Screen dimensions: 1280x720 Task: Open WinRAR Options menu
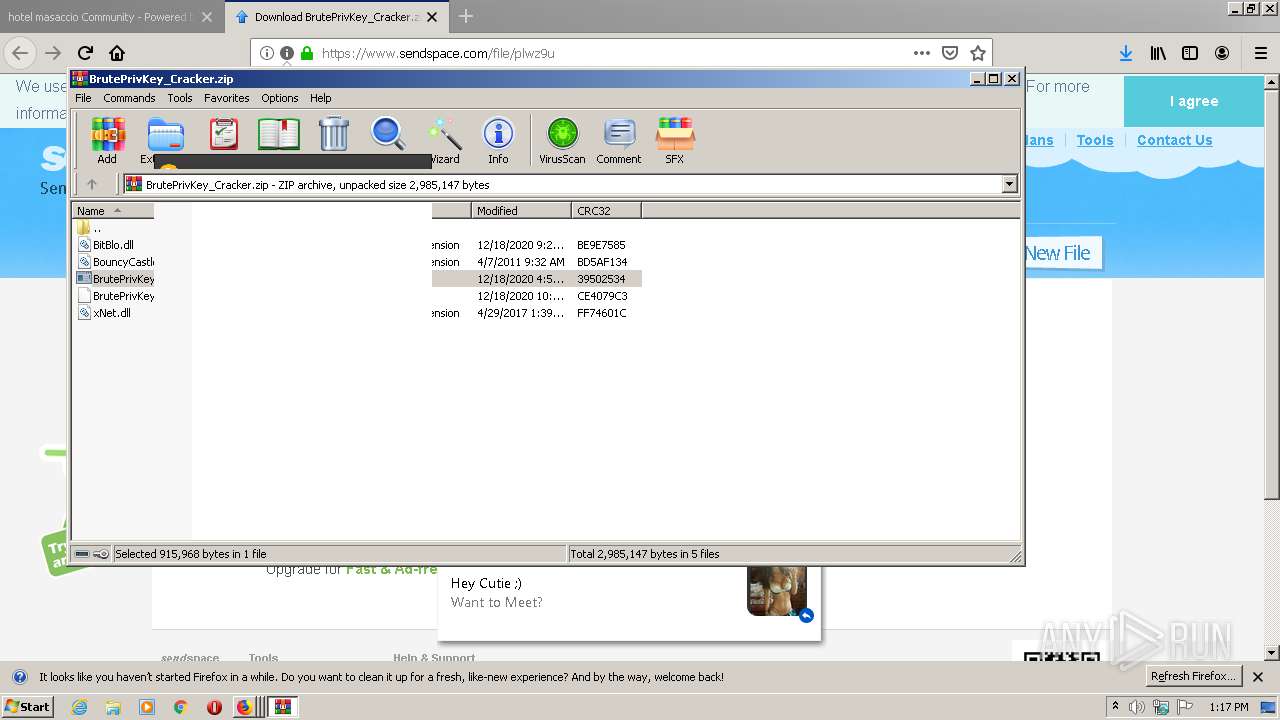(280, 98)
